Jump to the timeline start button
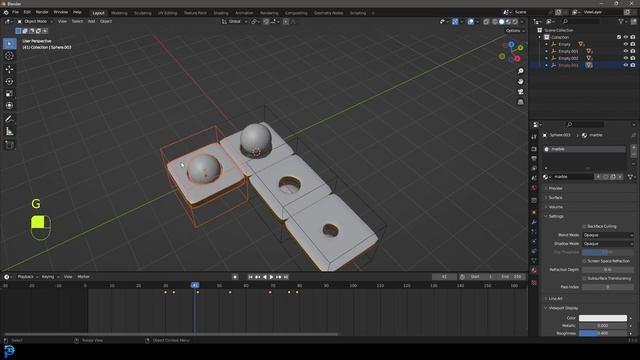The height and width of the screenshot is (360, 640). 250,277
